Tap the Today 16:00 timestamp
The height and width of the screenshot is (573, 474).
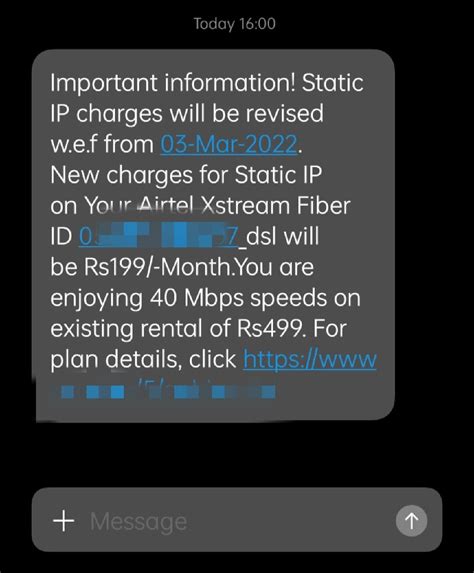(x=235, y=24)
